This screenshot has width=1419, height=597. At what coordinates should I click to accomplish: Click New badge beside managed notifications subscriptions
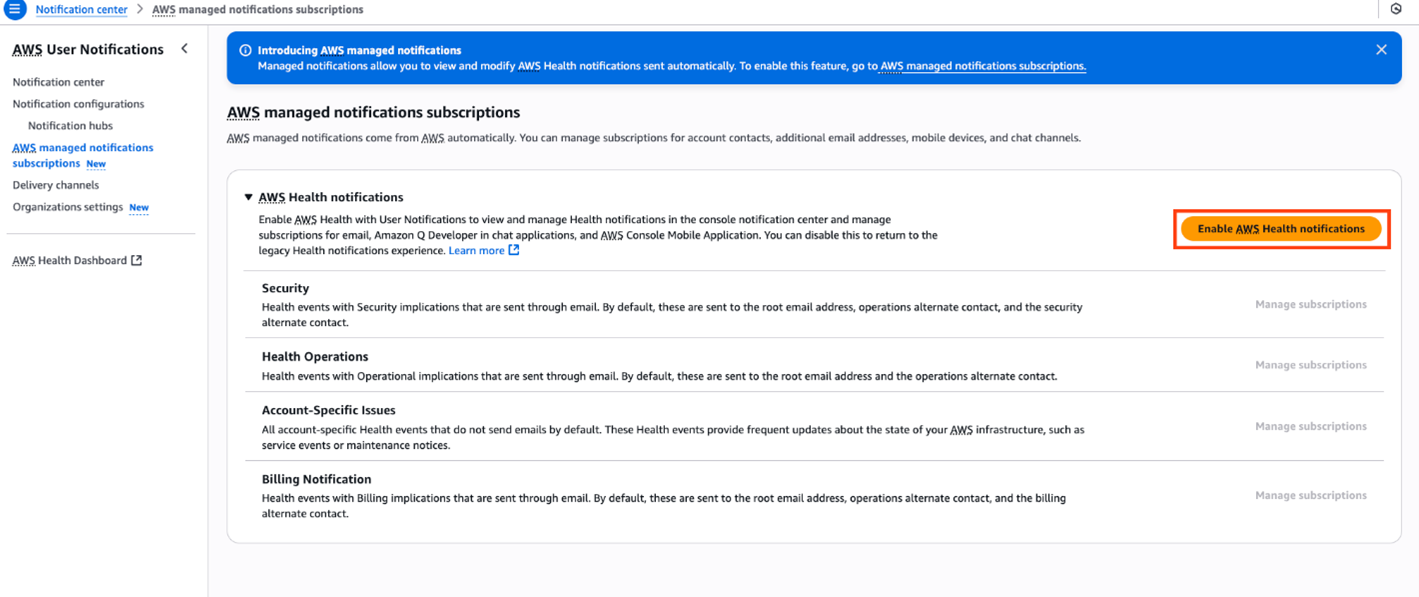click(96, 164)
